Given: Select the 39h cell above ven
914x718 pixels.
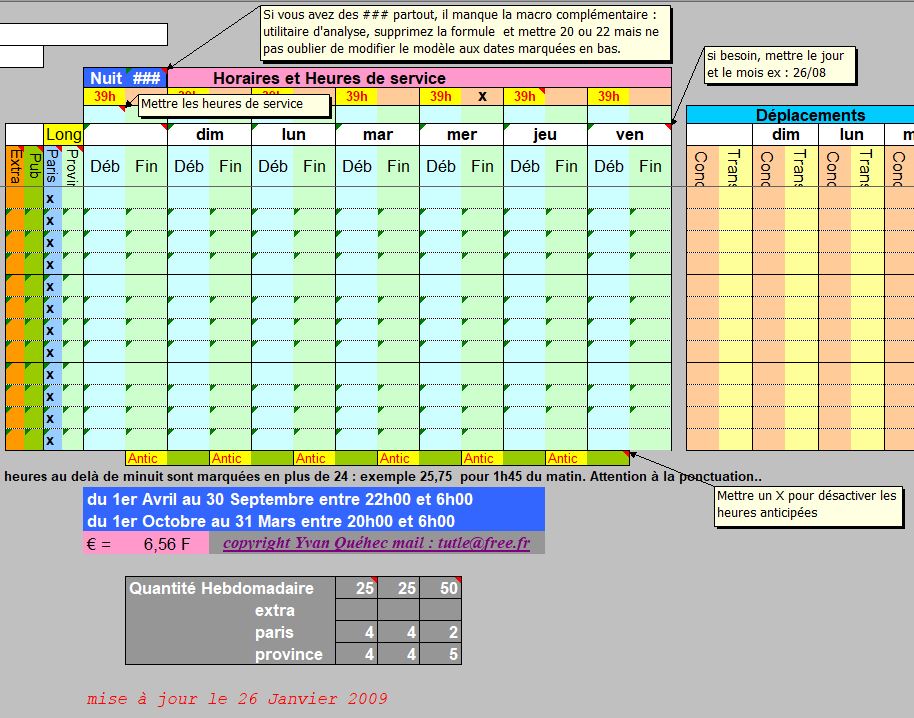Looking at the screenshot, I should pos(608,96).
